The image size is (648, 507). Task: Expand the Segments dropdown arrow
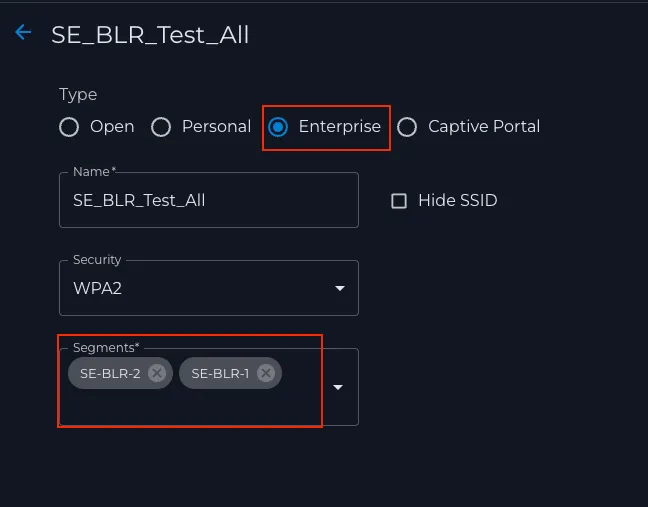(x=338, y=387)
